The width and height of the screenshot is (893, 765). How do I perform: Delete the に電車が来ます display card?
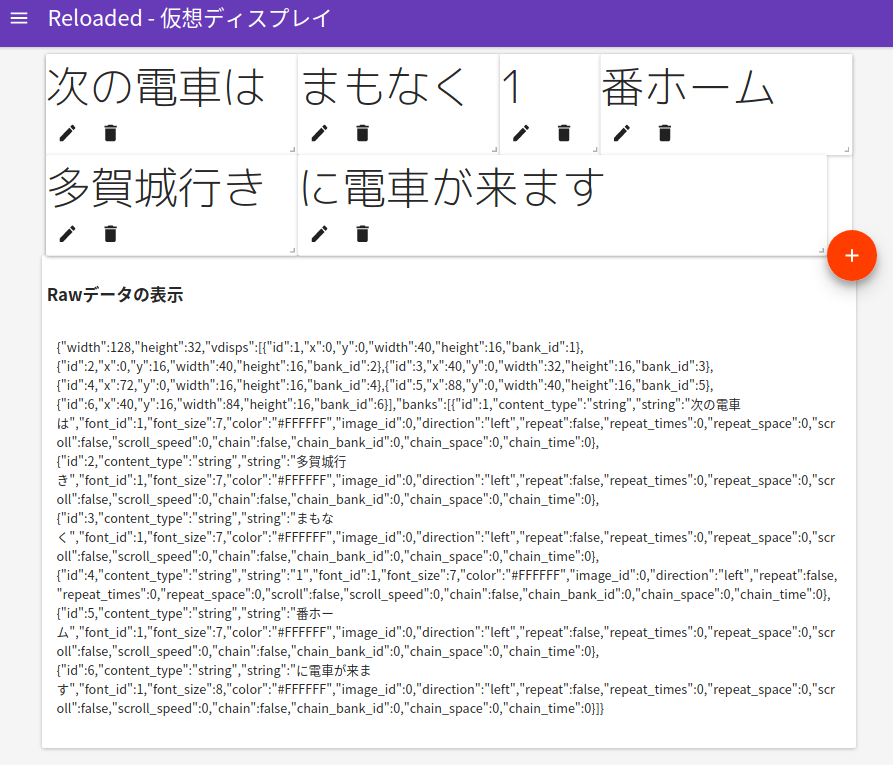coord(362,234)
